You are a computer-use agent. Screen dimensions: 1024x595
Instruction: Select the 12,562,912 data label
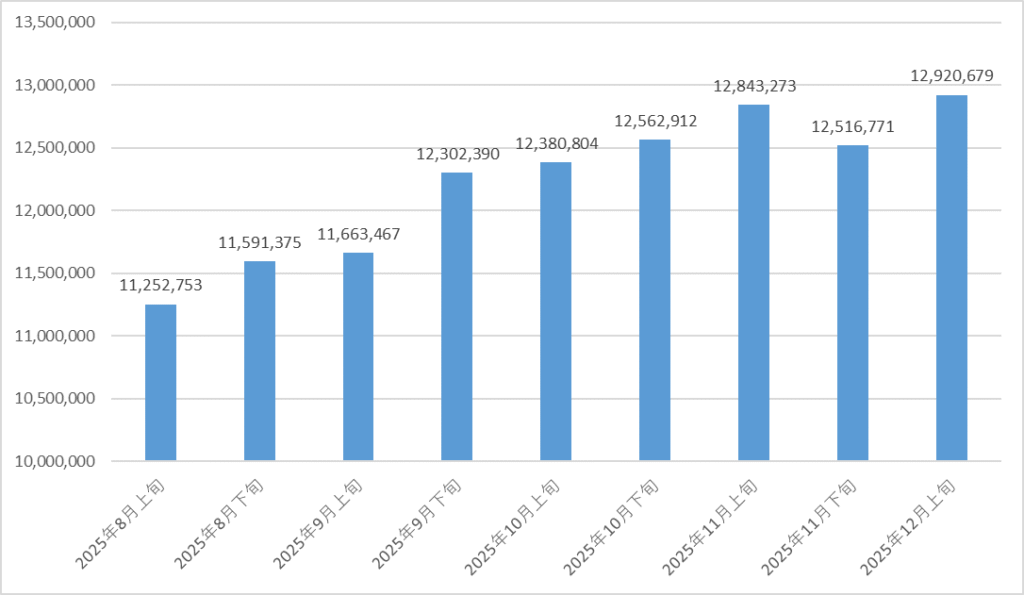tap(655, 121)
